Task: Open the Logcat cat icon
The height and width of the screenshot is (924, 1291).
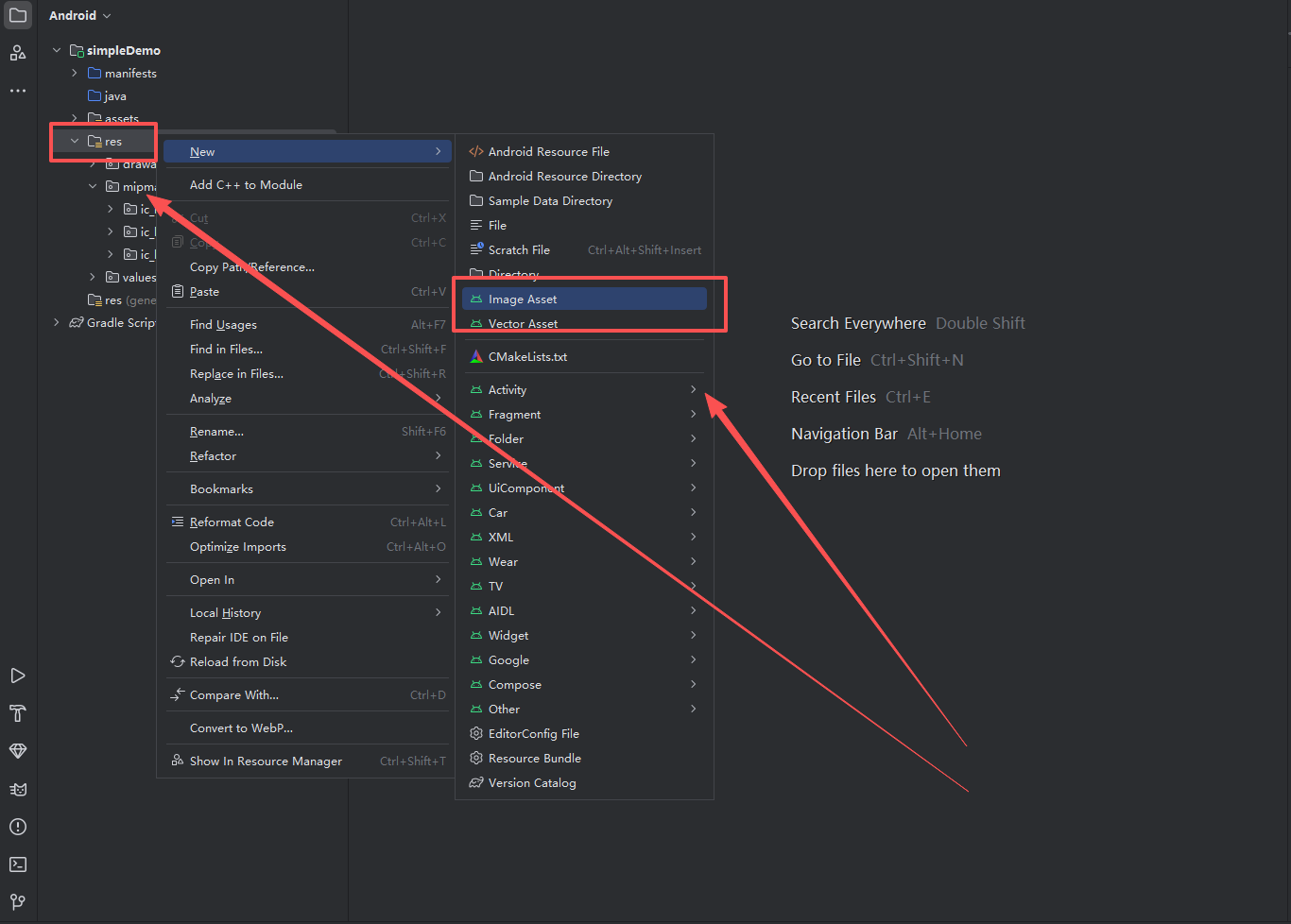Action: coord(18,789)
